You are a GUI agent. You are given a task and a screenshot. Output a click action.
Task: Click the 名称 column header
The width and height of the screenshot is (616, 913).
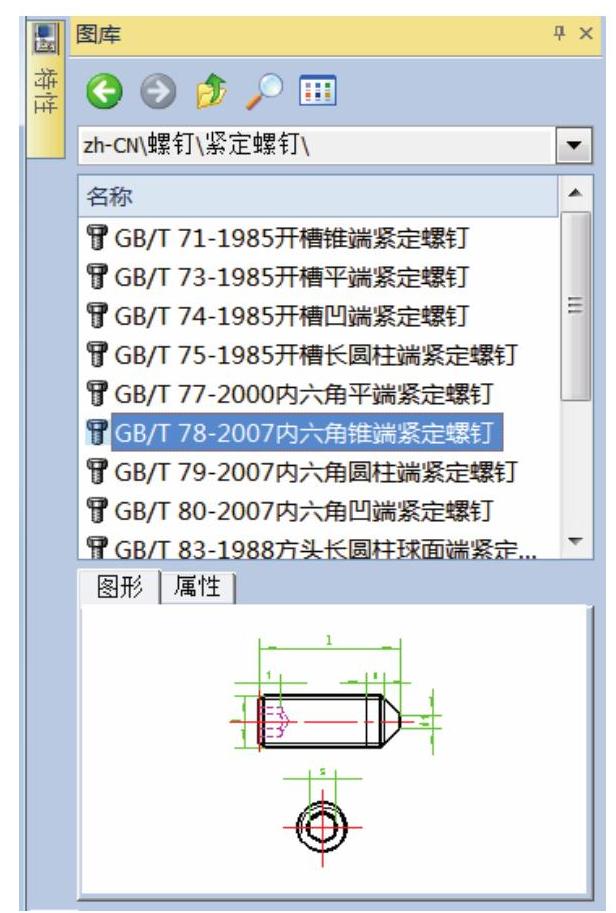(x=318, y=196)
